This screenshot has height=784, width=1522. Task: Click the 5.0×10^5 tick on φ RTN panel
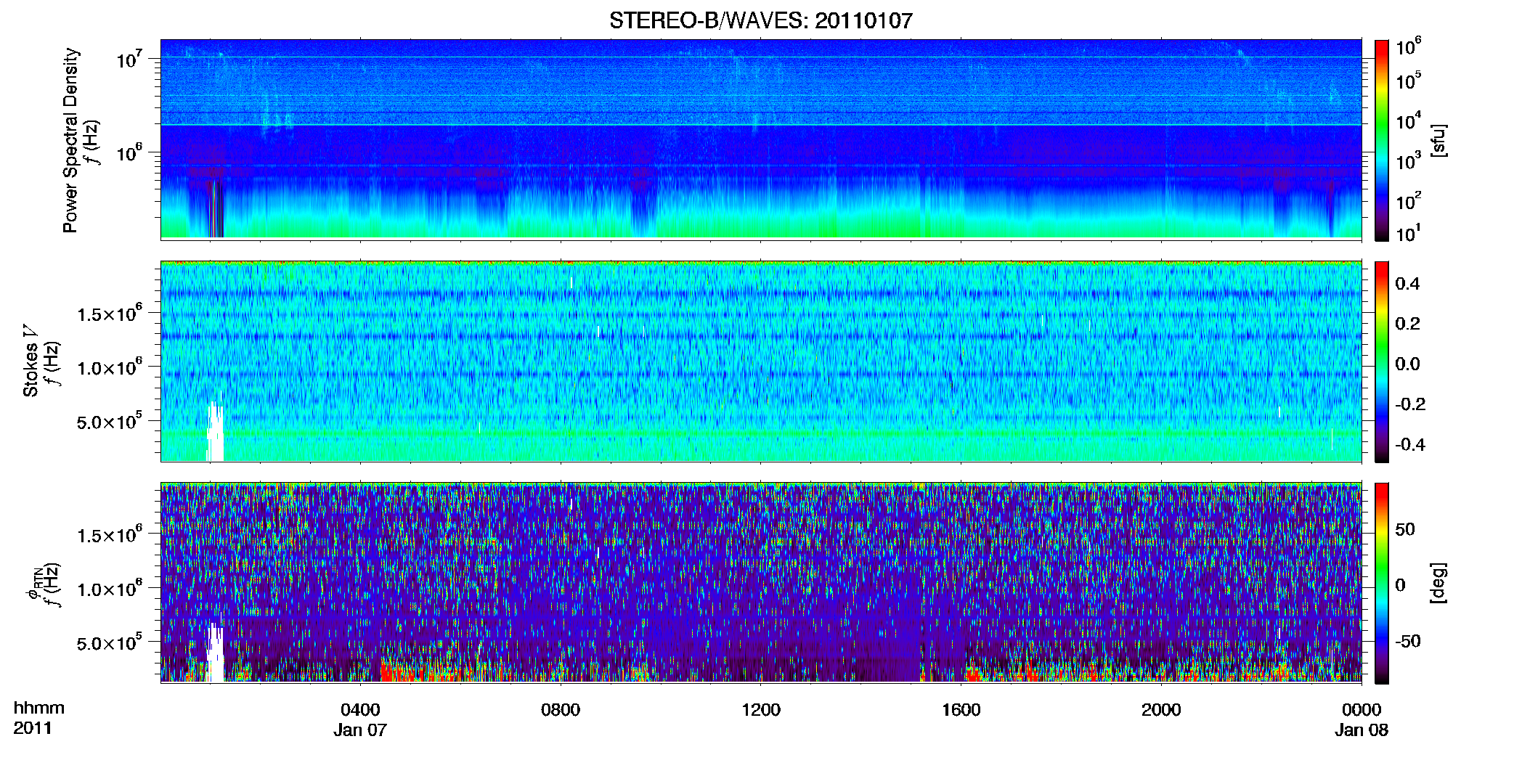(110, 642)
